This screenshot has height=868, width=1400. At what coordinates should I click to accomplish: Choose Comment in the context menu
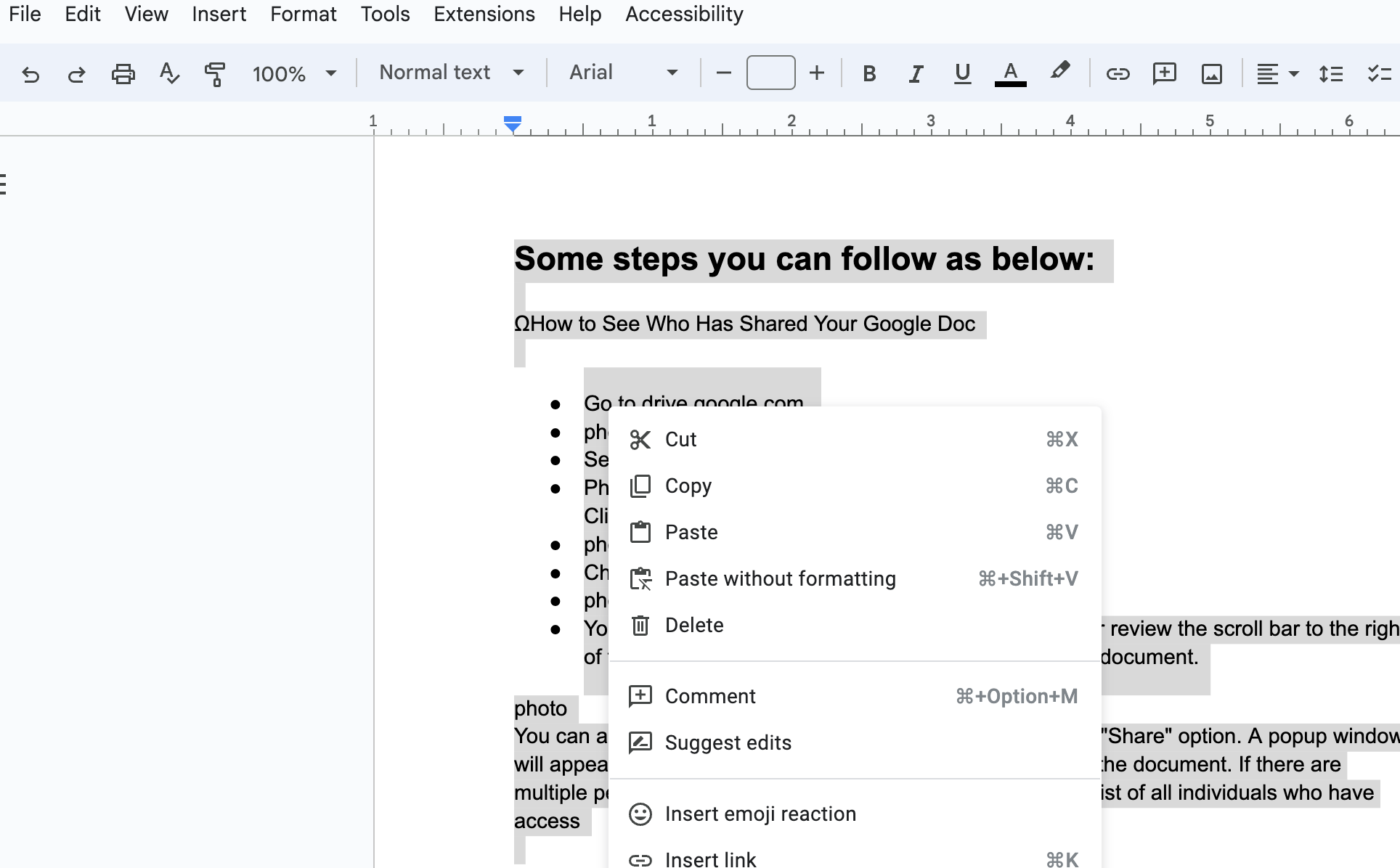coord(855,696)
